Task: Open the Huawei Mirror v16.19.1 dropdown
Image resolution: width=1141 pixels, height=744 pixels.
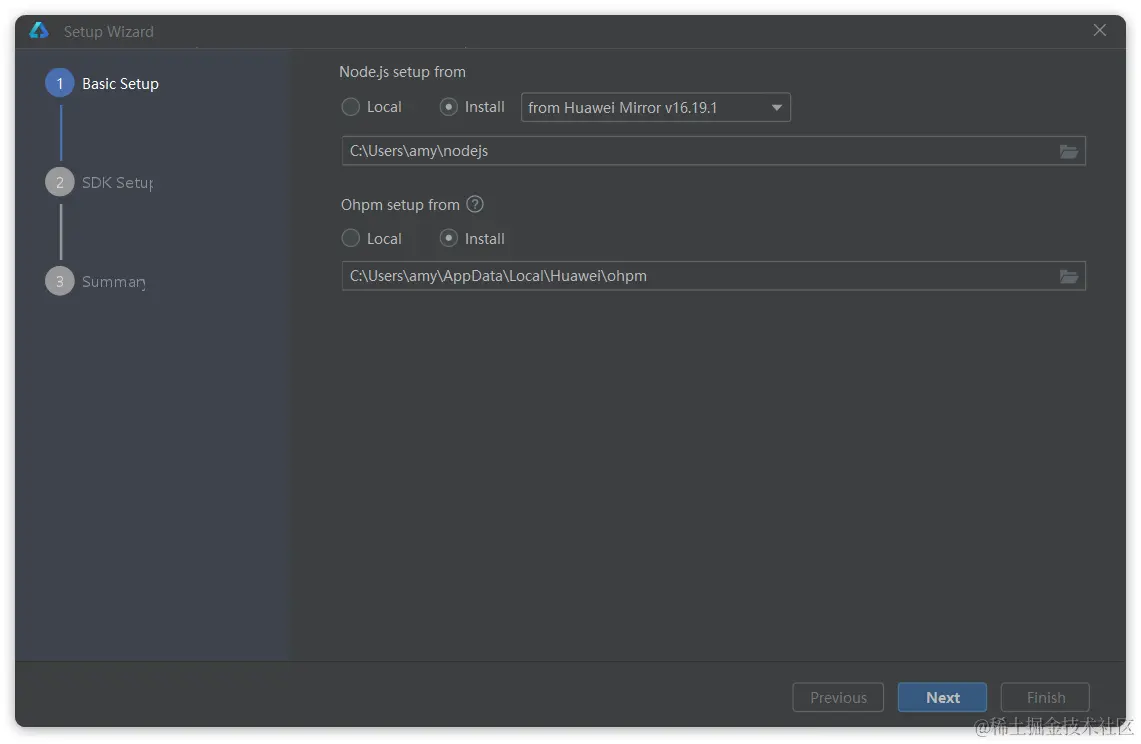Action: pos(656,108)
